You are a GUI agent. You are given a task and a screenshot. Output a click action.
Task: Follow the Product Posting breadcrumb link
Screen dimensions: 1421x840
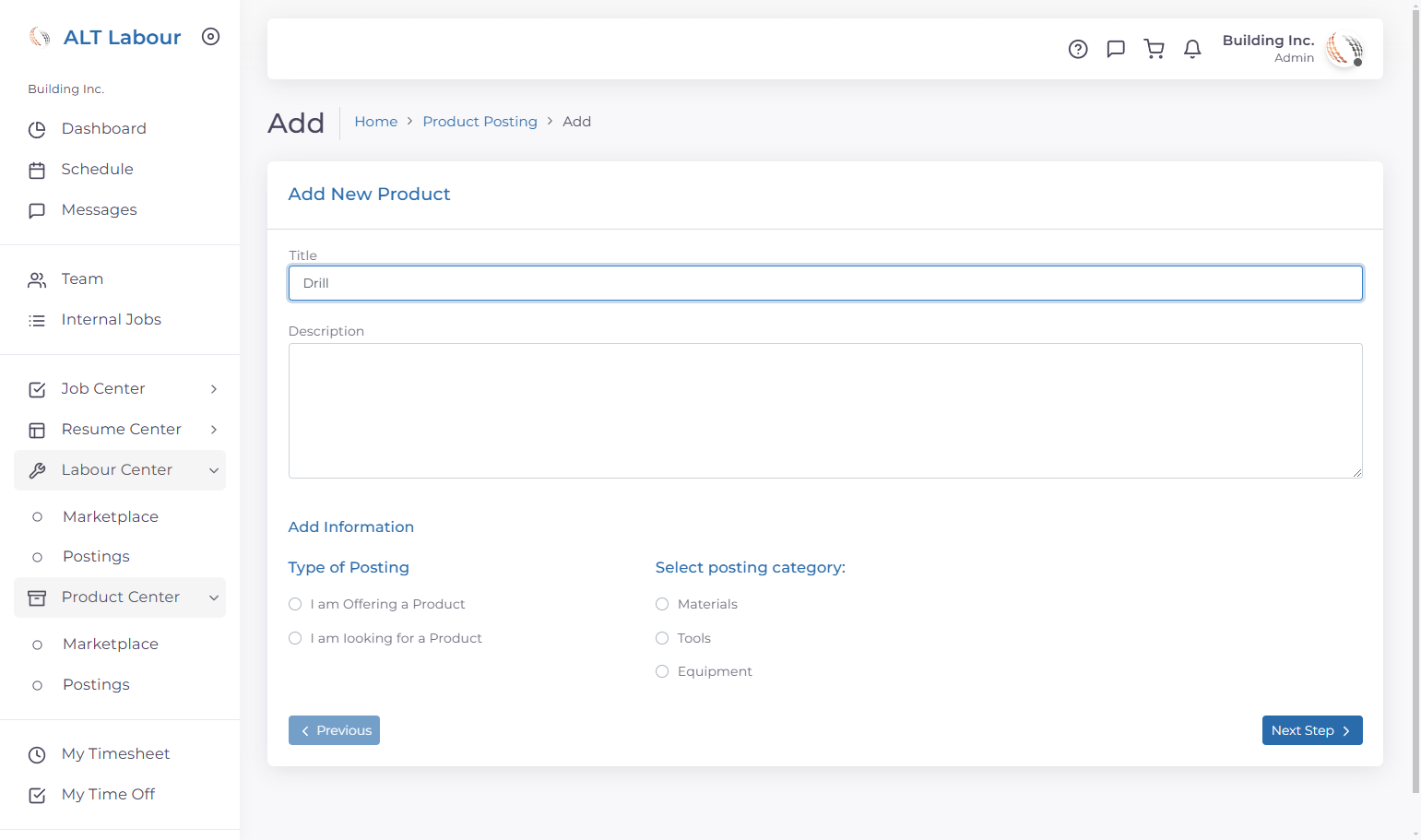pos(480,122)
